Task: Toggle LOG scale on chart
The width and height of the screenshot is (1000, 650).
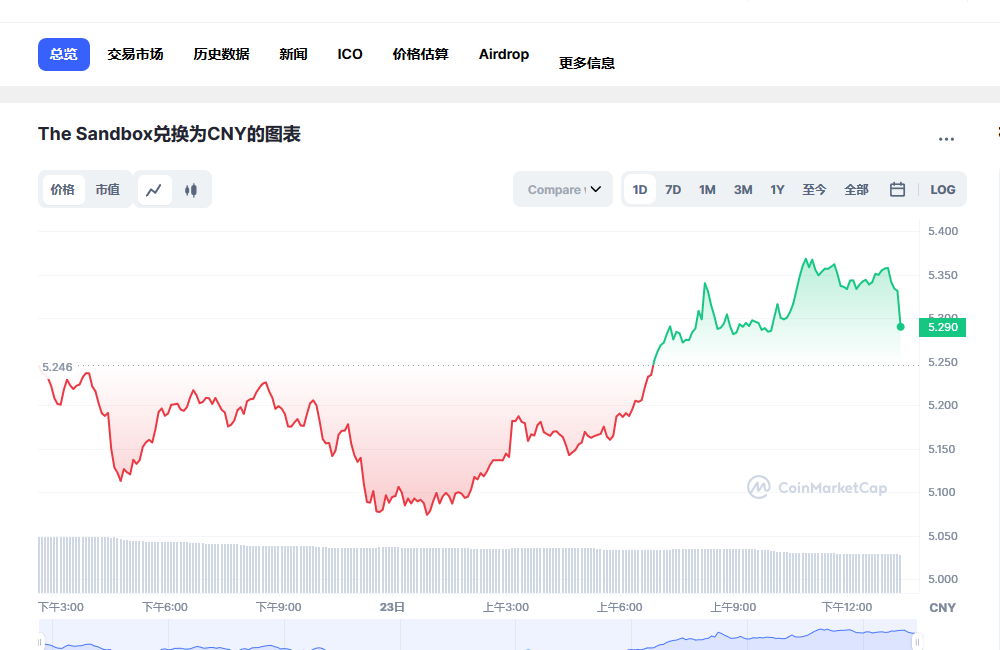Action: 943,189
